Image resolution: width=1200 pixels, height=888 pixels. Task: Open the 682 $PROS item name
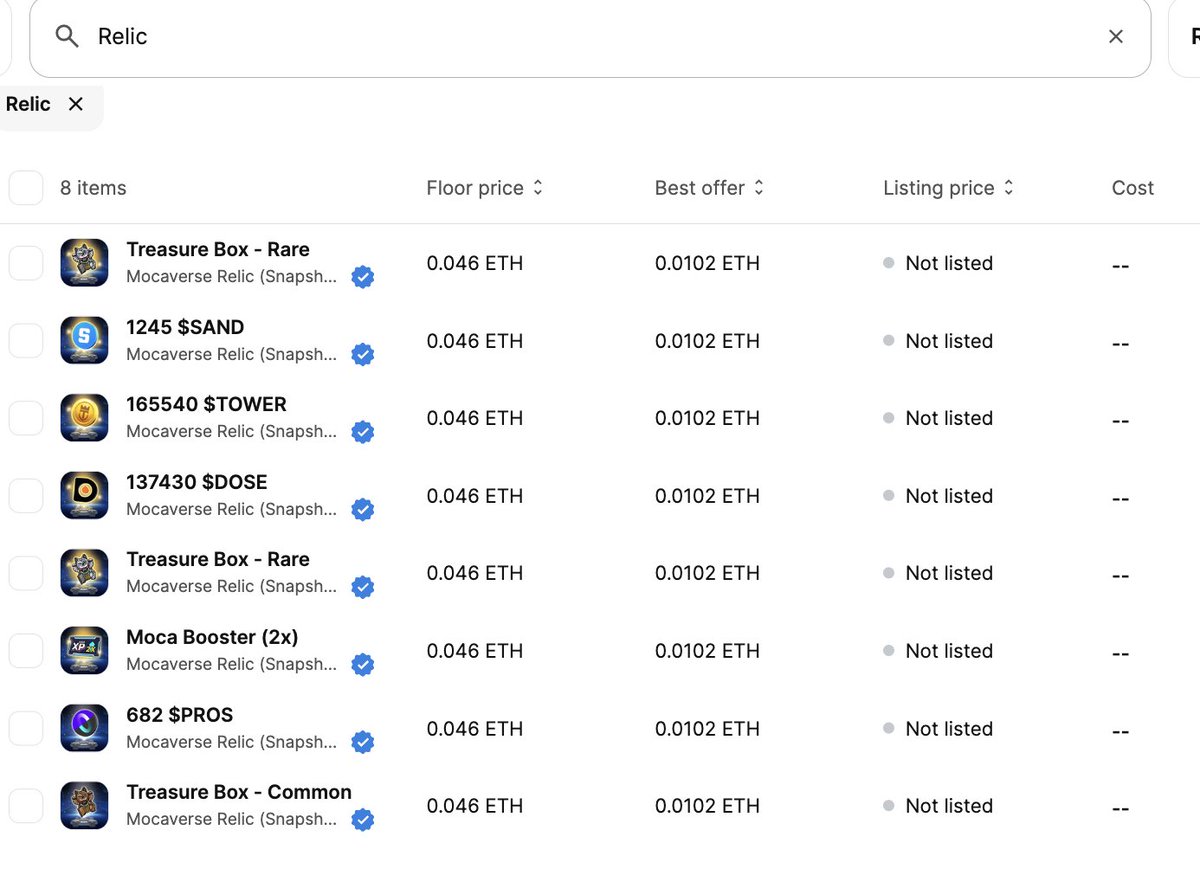(180, 715)
